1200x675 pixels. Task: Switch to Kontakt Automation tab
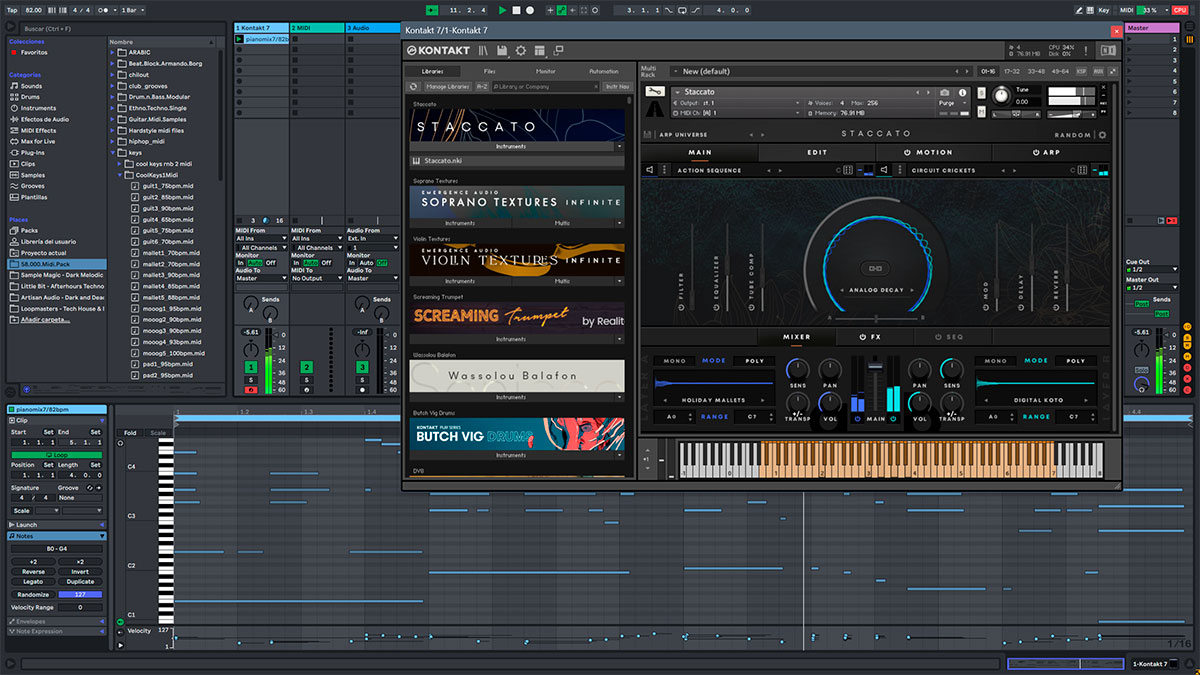(x=604, y=71)
